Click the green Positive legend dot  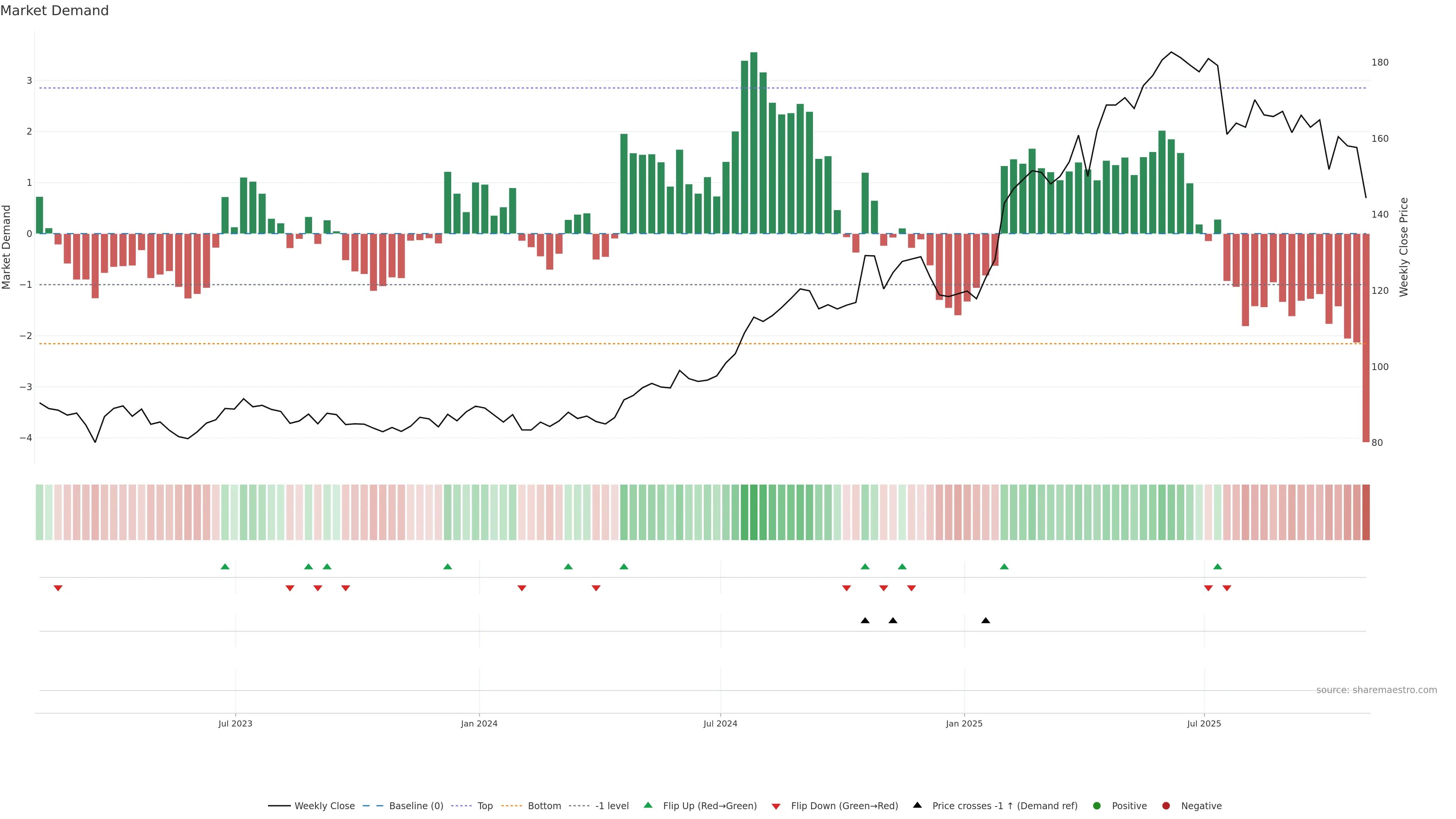click(1097, 805)
